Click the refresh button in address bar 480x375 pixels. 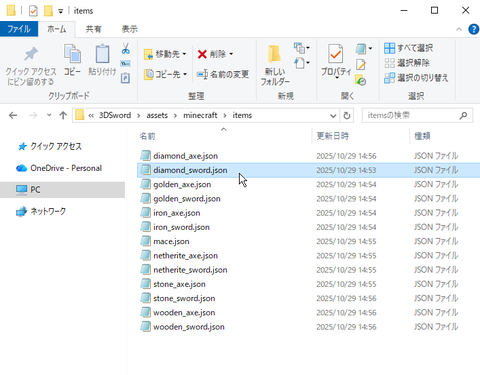tap(347, 116)
